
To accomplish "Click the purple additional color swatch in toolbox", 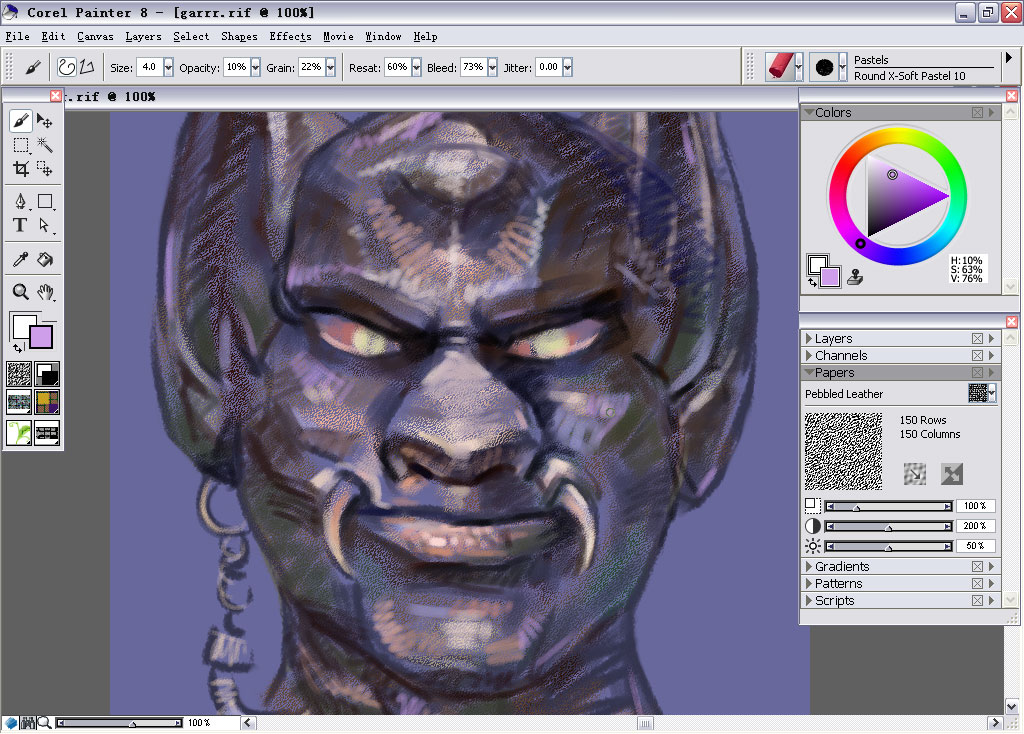I will point(41,338).
